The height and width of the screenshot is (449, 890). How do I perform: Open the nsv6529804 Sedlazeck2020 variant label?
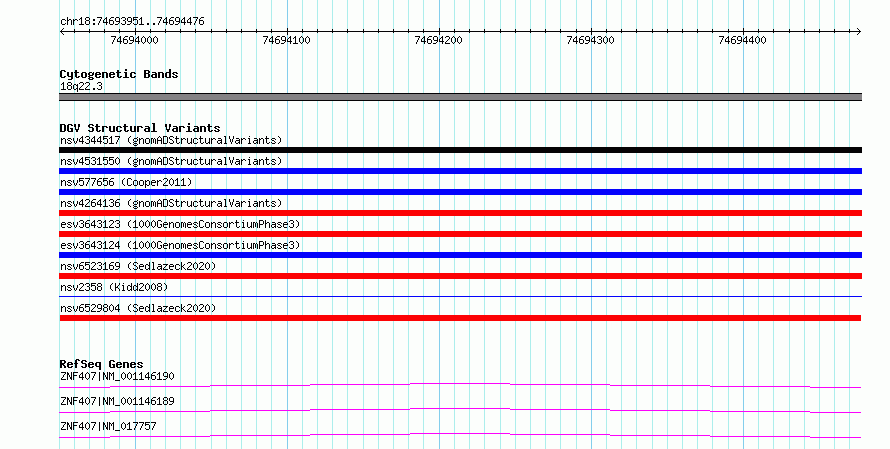tap(138, 308)
